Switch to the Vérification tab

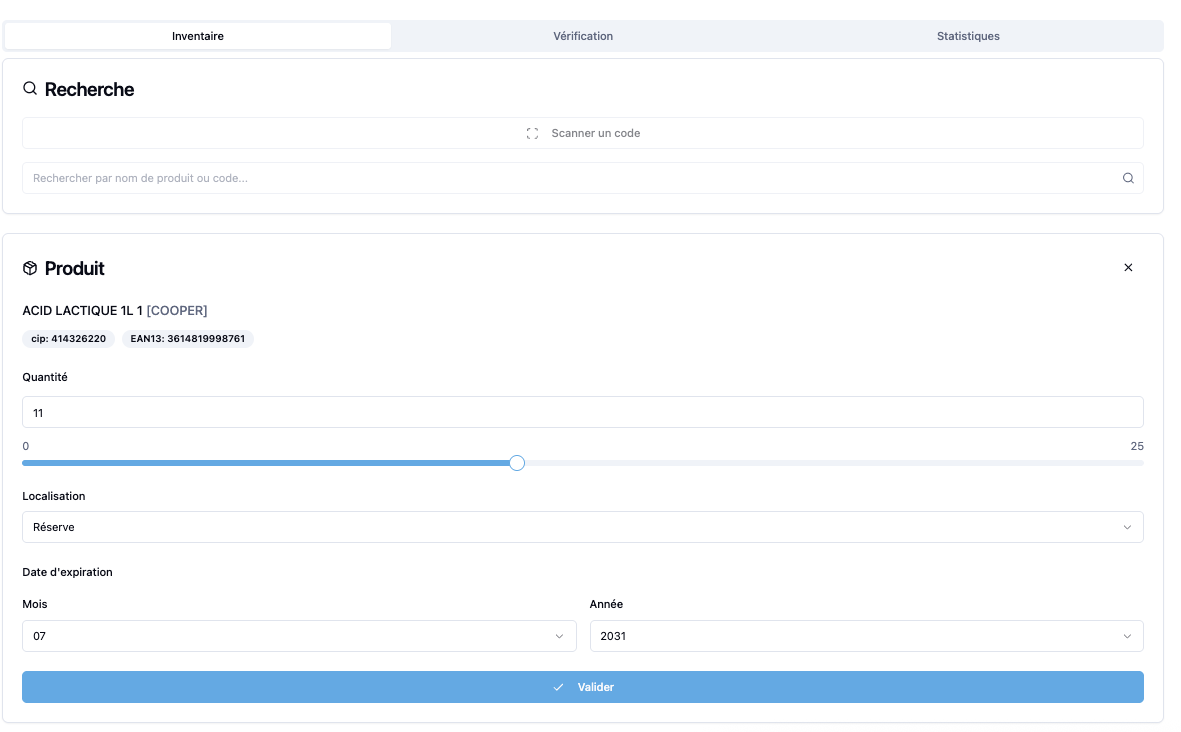coord(583,36)
